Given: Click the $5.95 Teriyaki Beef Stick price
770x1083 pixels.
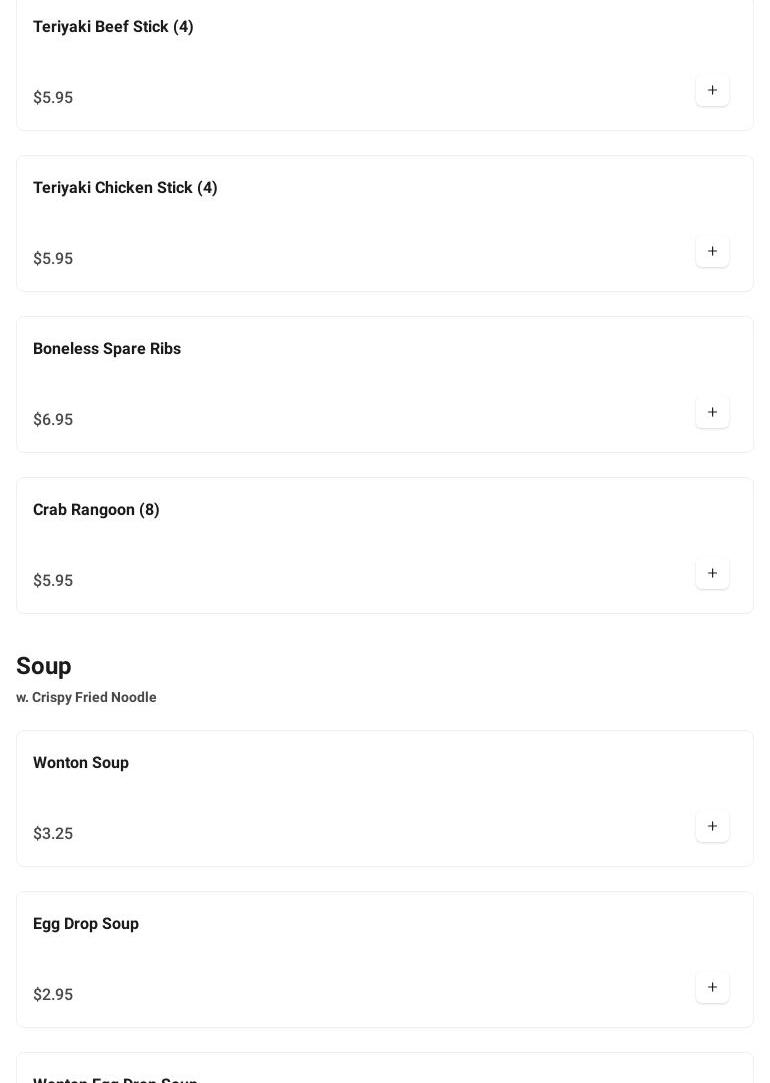Looking at the screenshot, I should pos(53,98).
